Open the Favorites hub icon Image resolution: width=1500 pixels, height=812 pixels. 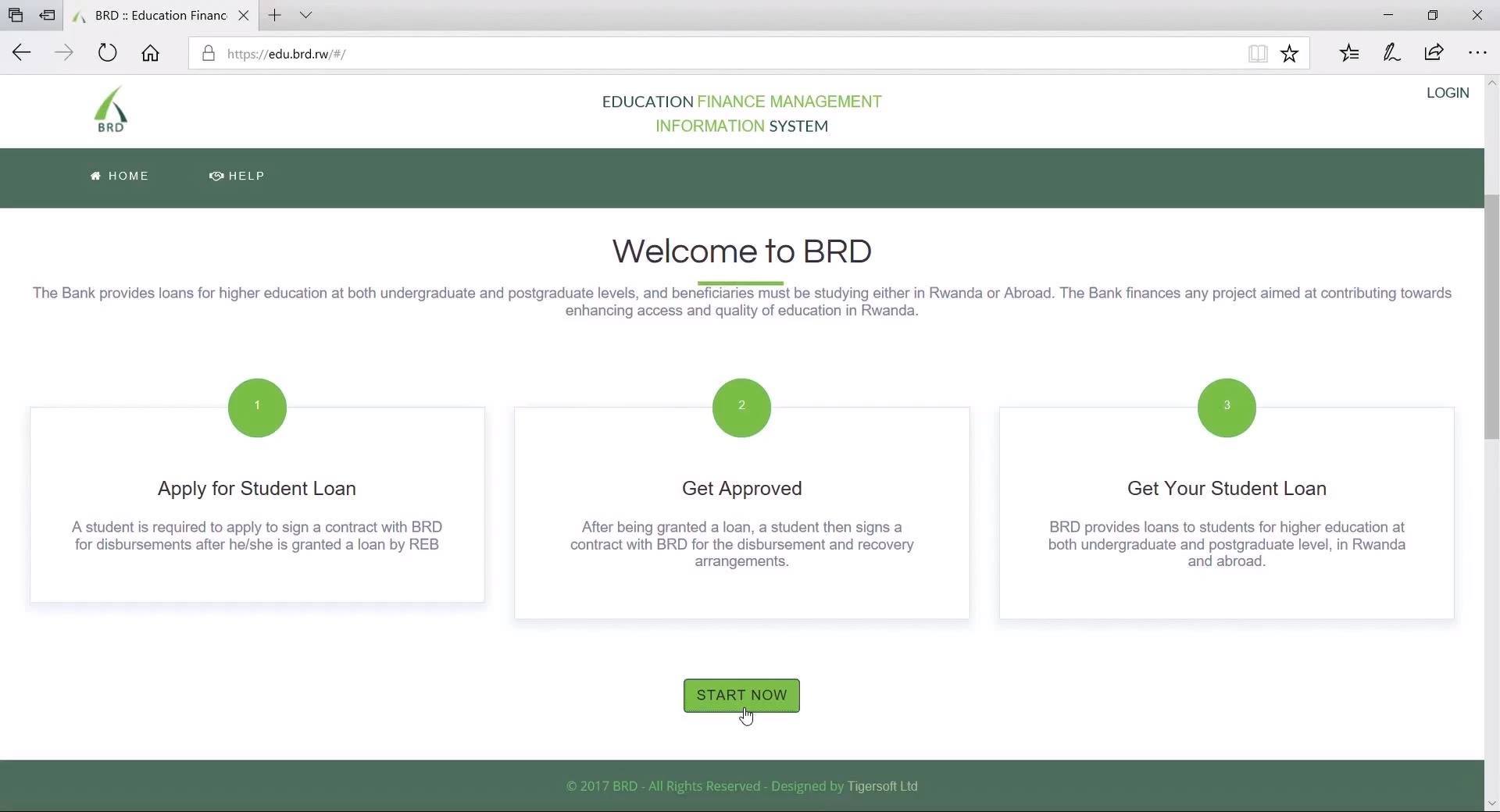click(x=1349, y=53)
